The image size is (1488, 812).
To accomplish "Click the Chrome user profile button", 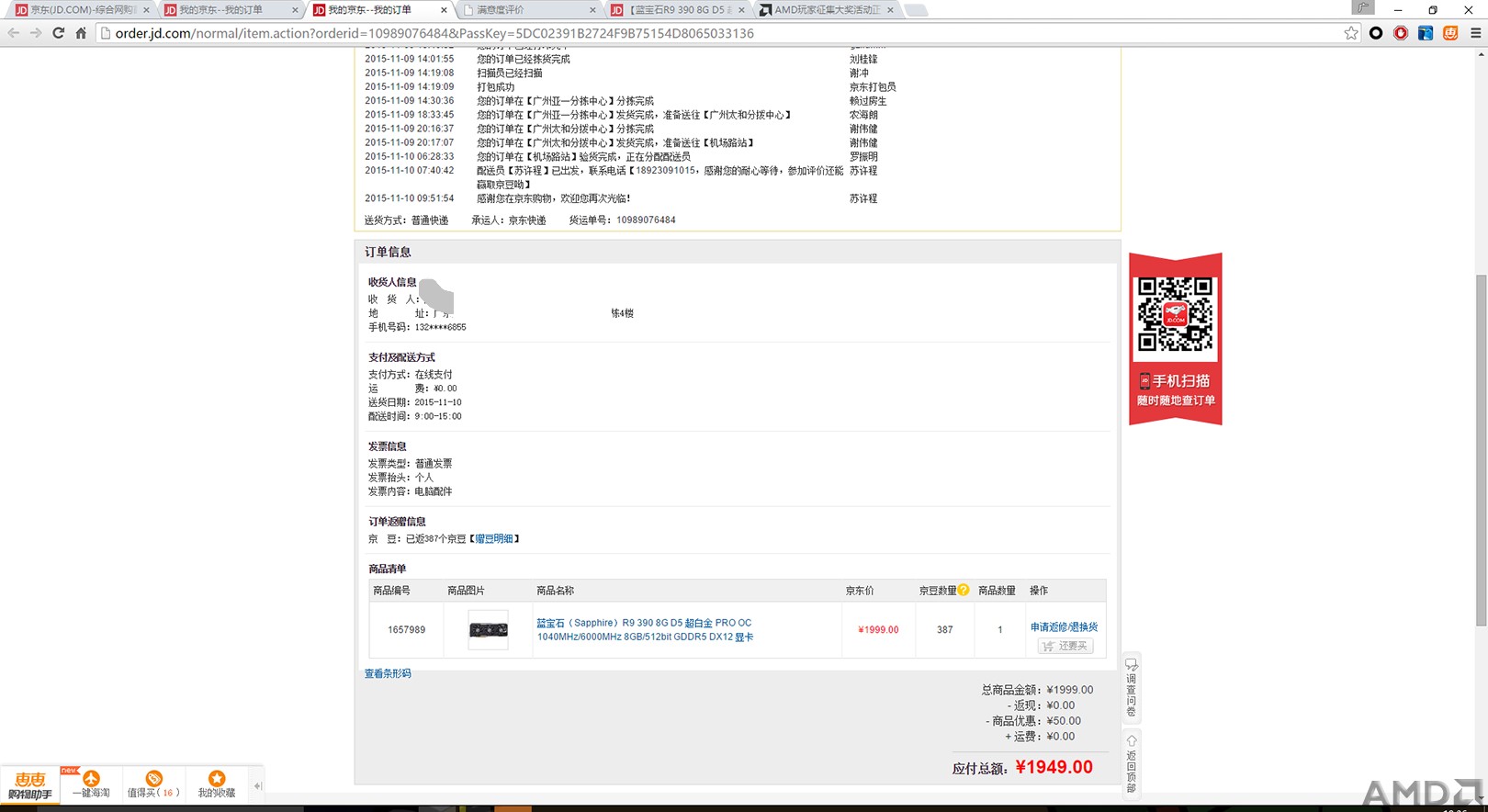I will (x=1363, y=7).
